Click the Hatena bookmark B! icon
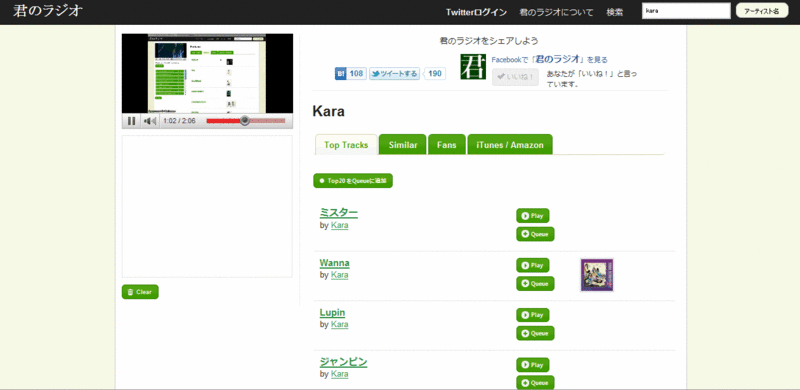This screenshot has height=390, width=800. (341, 74)
